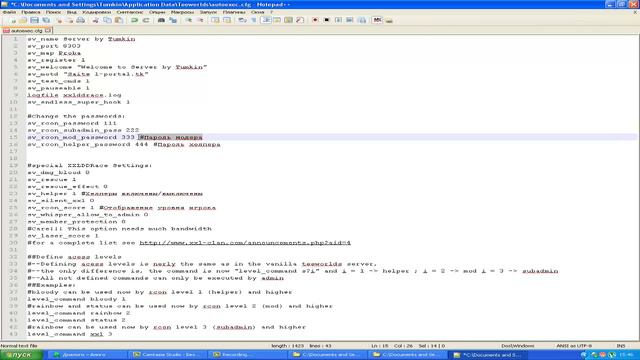Start macro recording with the red dot
Image resolution: width=640 pixels, height=360 pixels.
(x=315, y=20)
